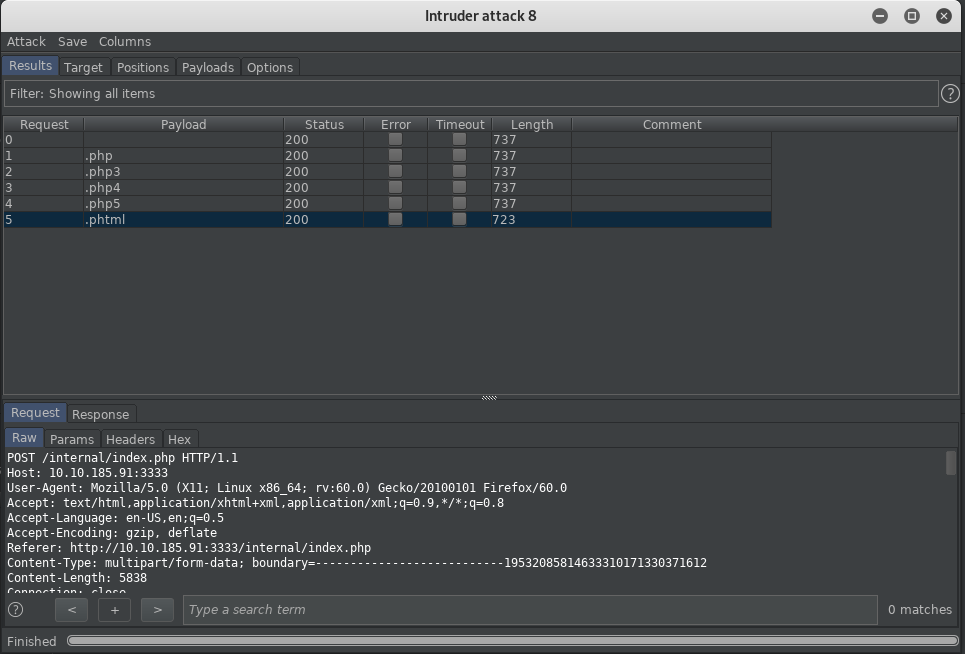Show the Response tab
This screenshot has height=654, width=965.
[x=101, y=414]
